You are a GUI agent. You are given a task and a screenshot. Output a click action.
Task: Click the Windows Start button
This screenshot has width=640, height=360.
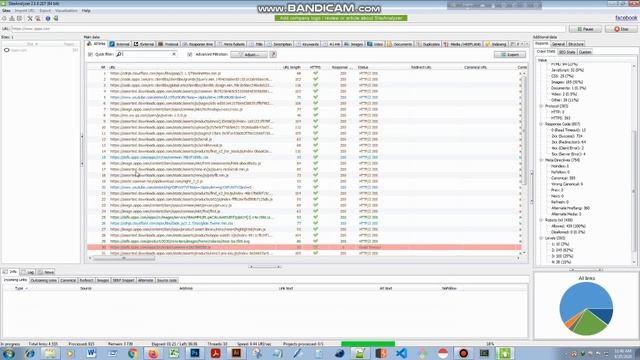(x=9, y=353)
